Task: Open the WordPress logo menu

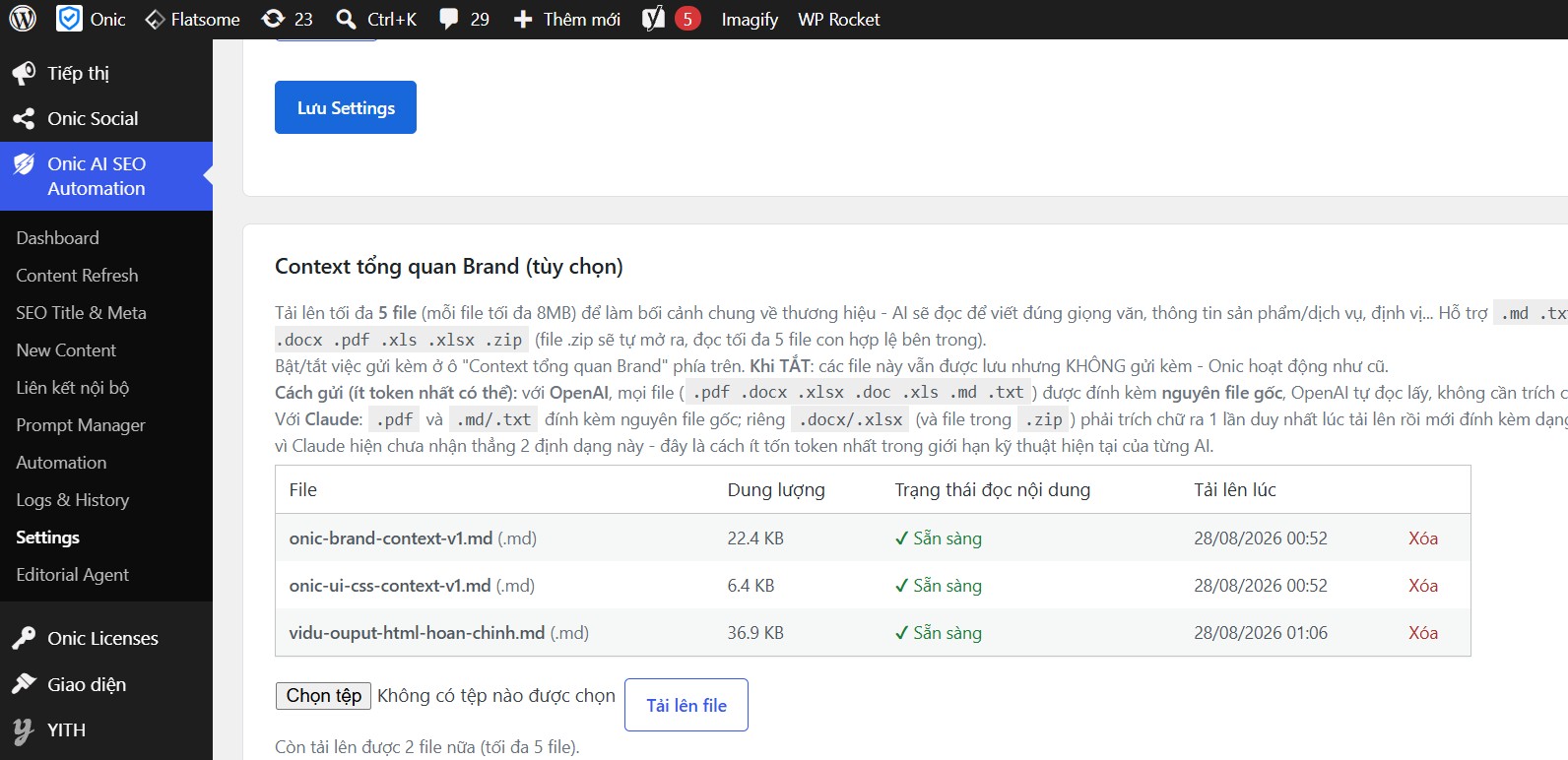Action: pyautogui.click(x=23, y=19)
